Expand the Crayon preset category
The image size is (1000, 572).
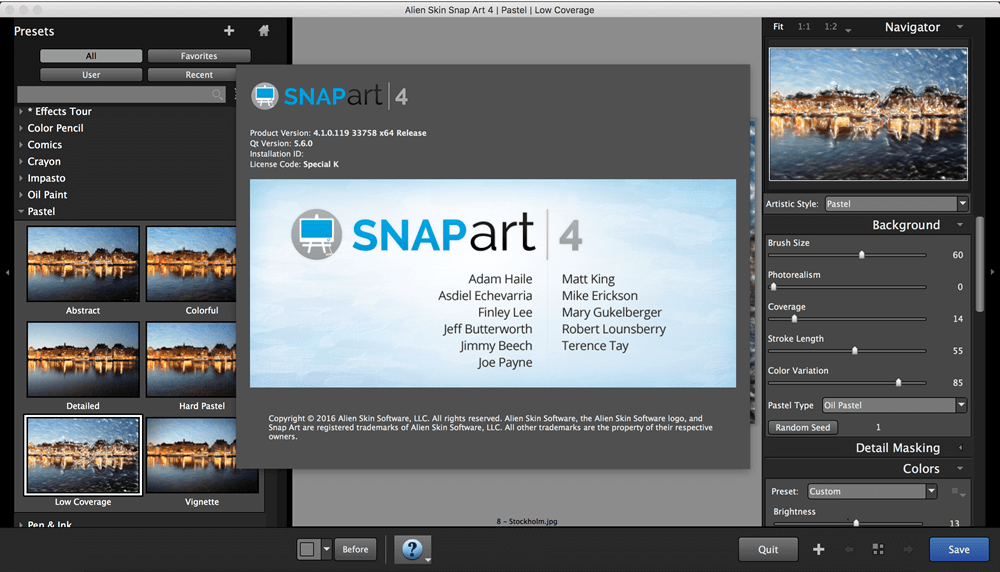click(x=21, y=161)
